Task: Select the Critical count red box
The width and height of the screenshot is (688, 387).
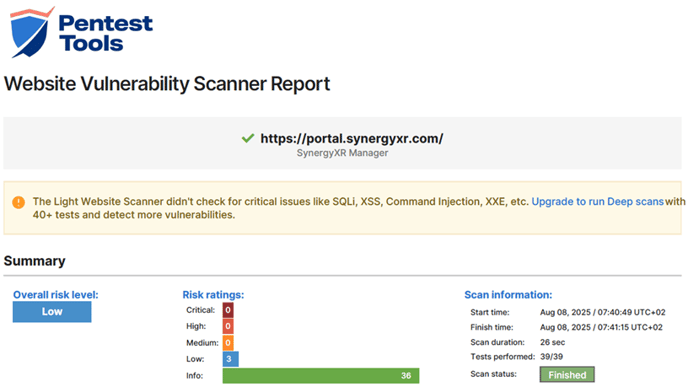Action: point(228,310)
